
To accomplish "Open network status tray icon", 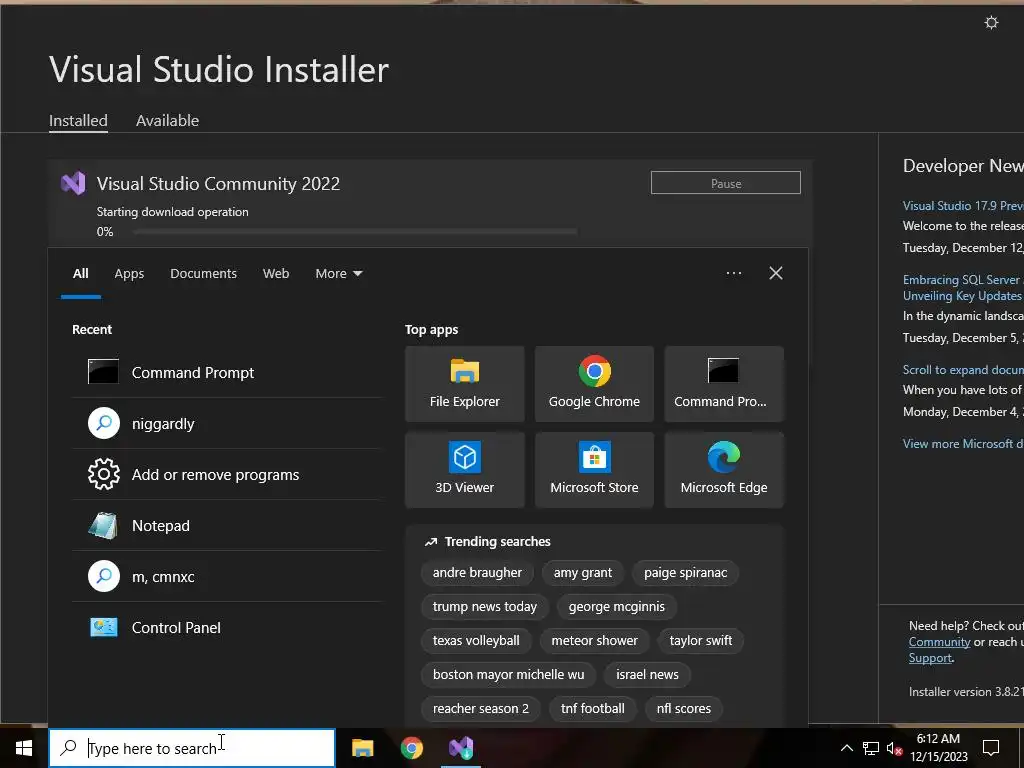I will coord(871,748).
